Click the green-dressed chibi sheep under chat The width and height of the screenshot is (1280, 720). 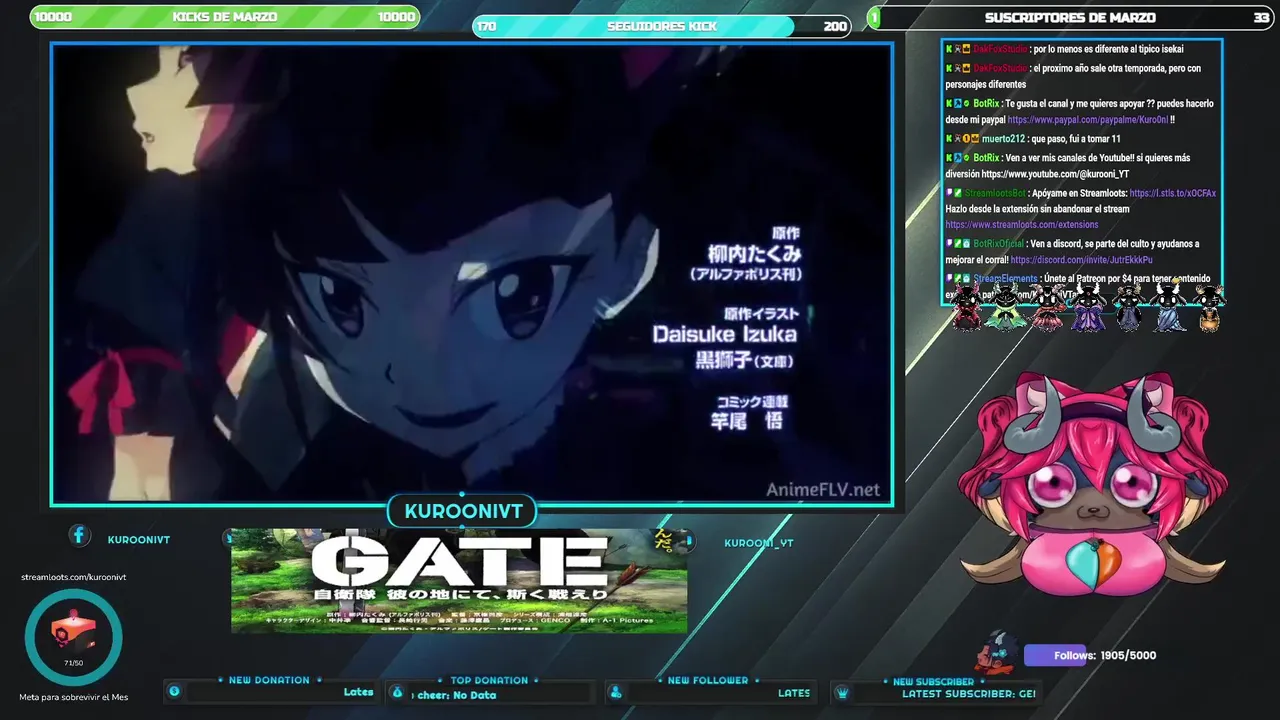[1005, 306]
